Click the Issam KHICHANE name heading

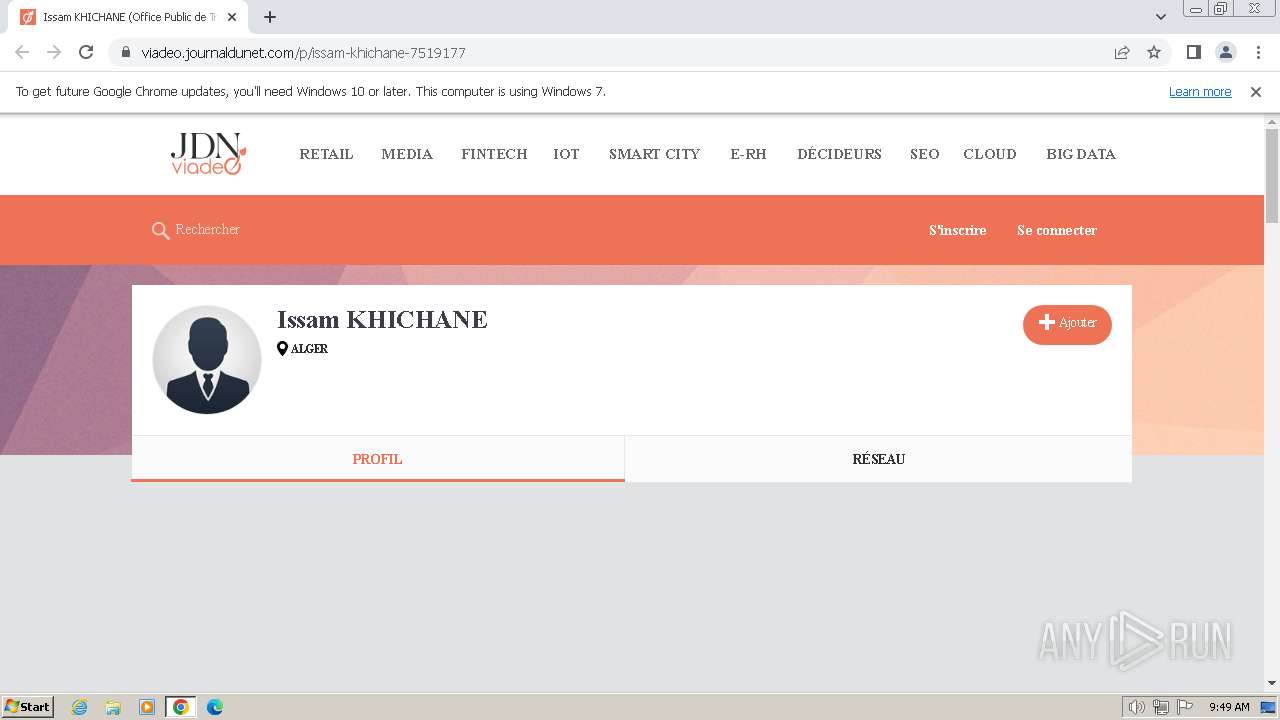382,320
